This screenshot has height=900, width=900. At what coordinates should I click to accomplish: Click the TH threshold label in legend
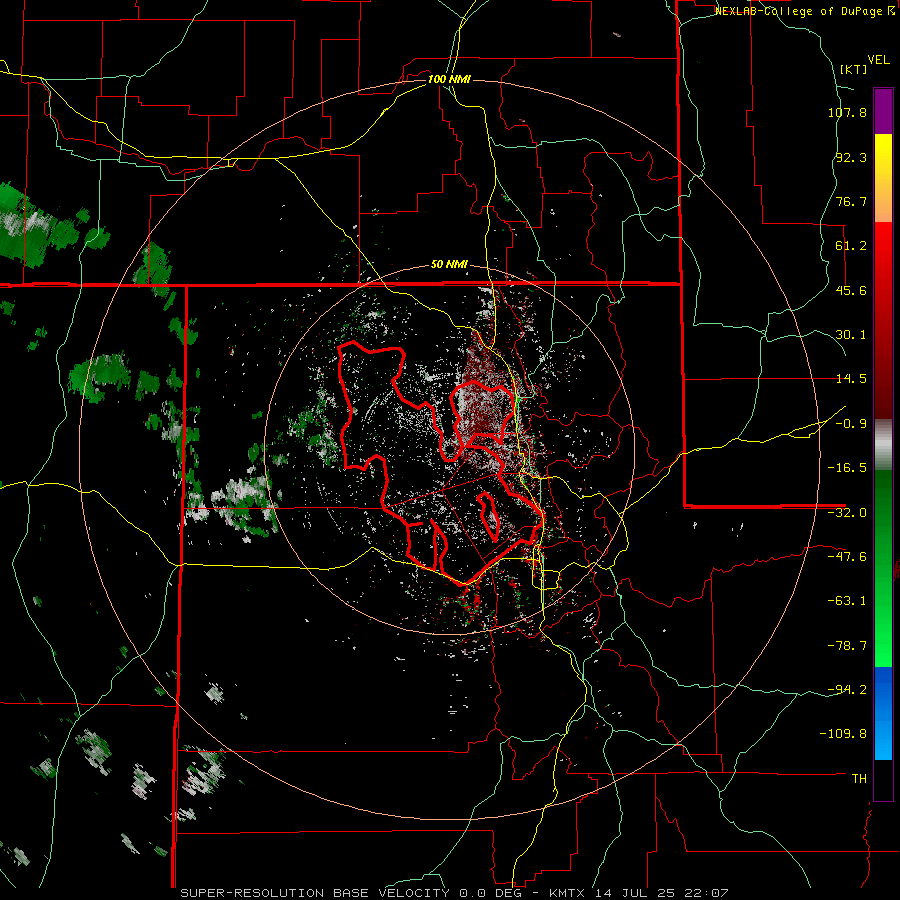pos(859,779)
